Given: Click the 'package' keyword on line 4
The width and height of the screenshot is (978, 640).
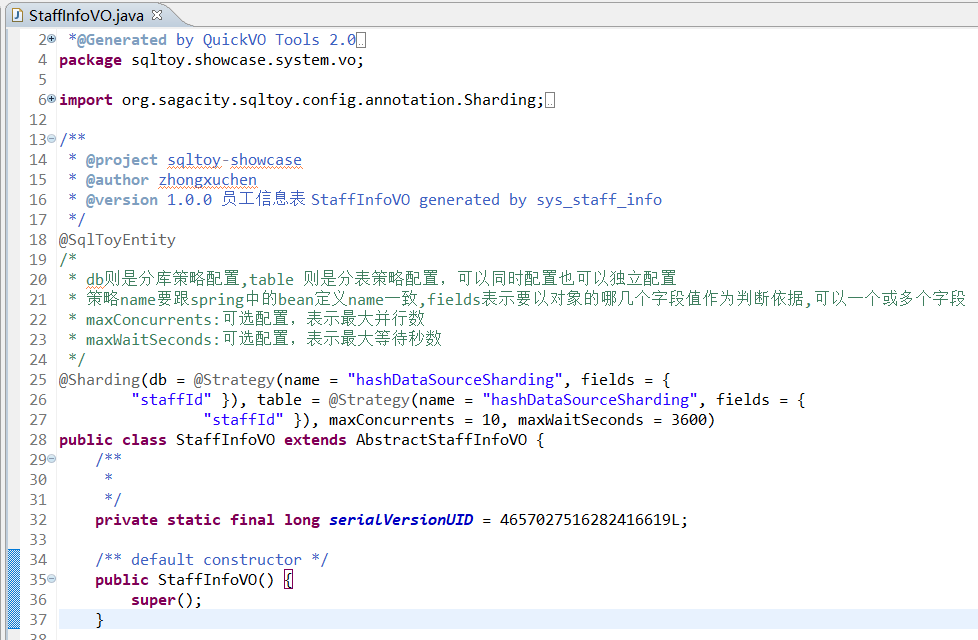Looking at the screenshot, I should coord(90,61).
